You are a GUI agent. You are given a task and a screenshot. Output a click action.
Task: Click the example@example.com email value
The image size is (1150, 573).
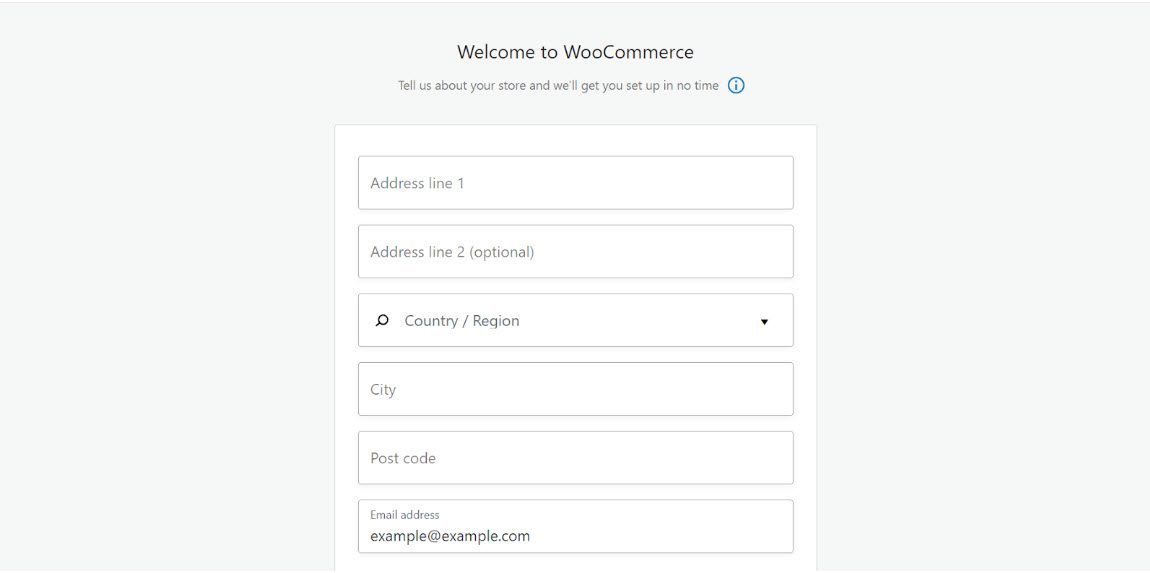click(450, 536)
